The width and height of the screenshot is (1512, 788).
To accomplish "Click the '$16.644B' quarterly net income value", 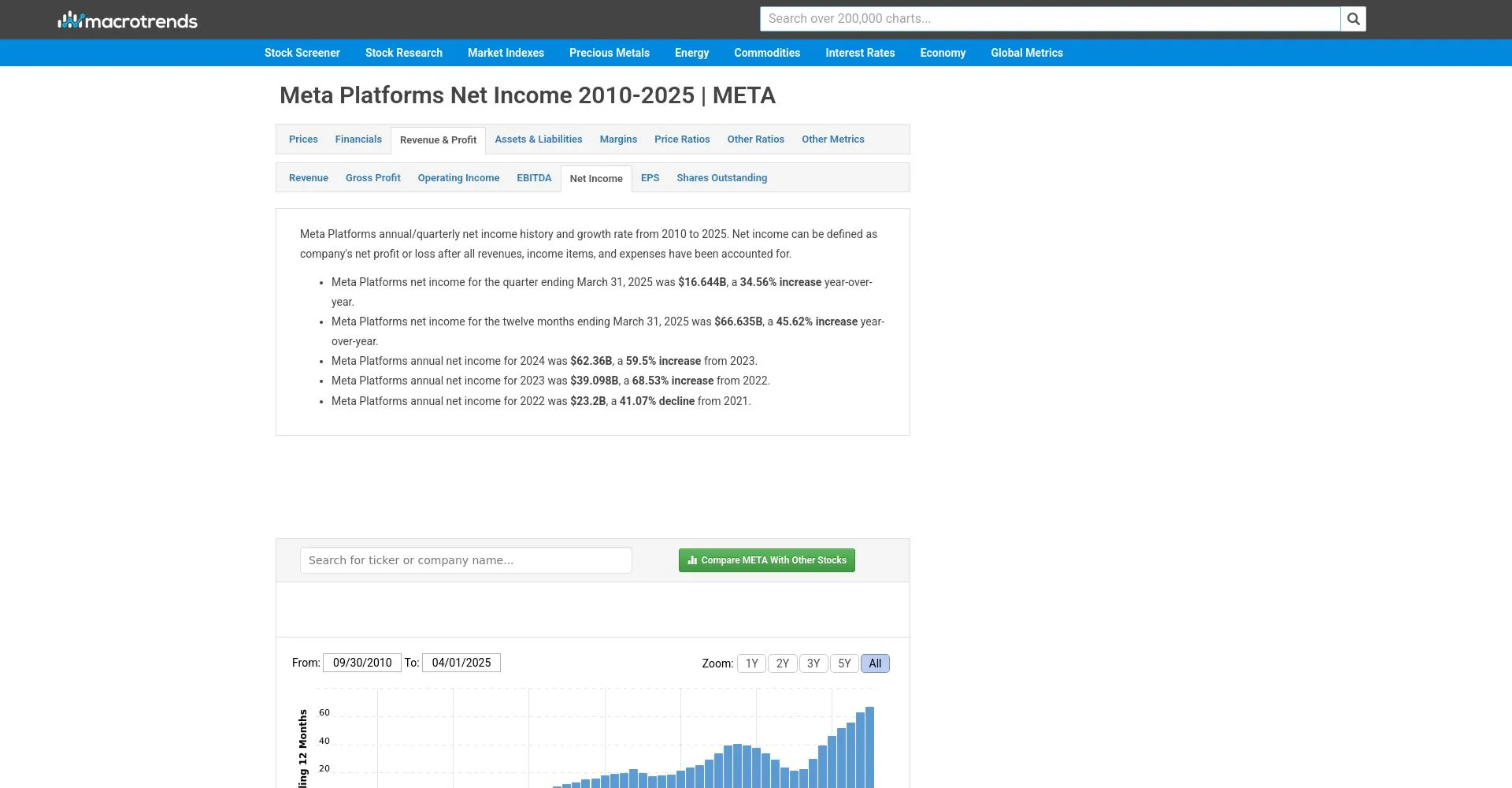I will tap(702, 282).
